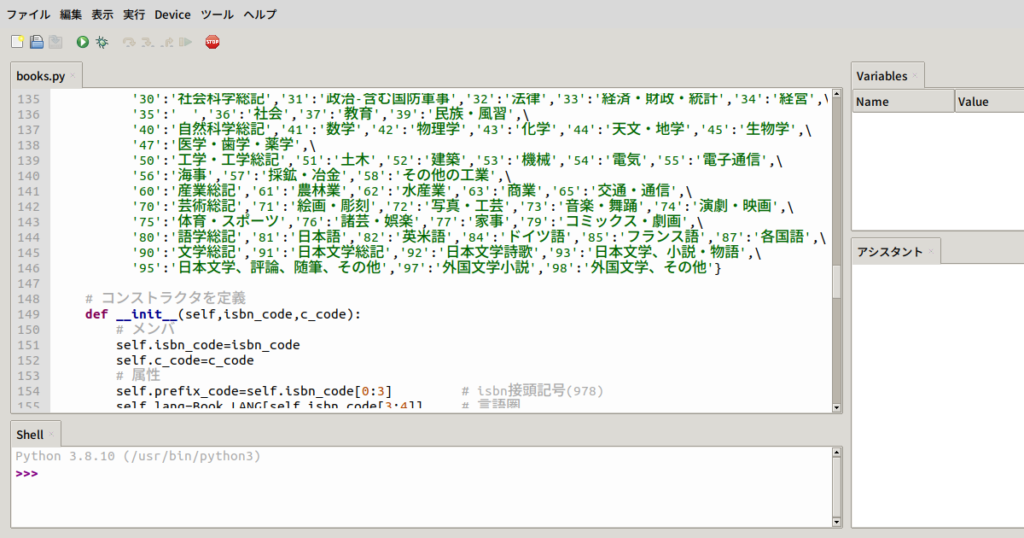Click the Open file toolbar icon
This screenshot has width=1024, height=538.
click(36, 42)
